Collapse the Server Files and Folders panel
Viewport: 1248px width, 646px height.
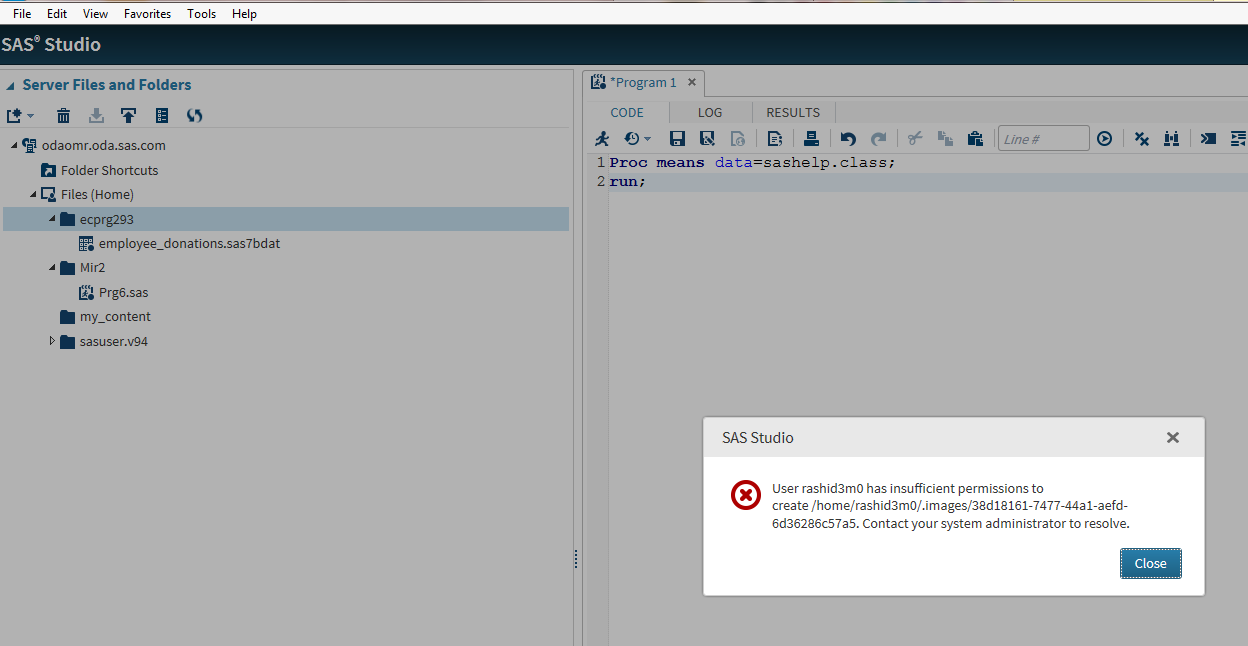tap(9, 84)
